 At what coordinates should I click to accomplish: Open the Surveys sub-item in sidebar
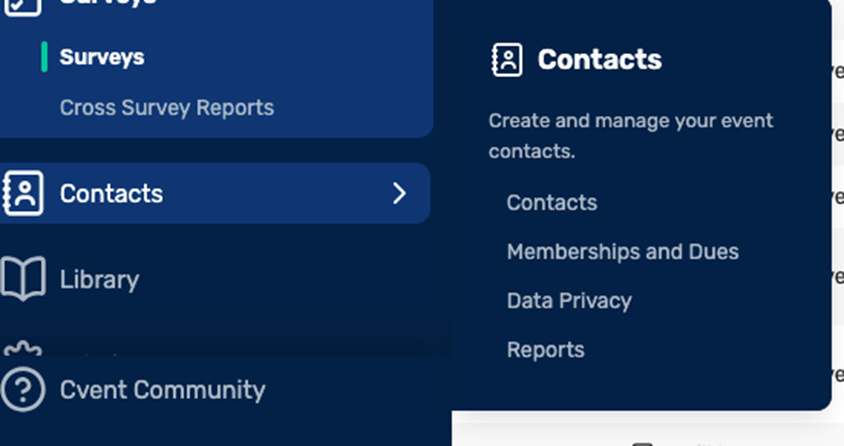click(102, 57)
